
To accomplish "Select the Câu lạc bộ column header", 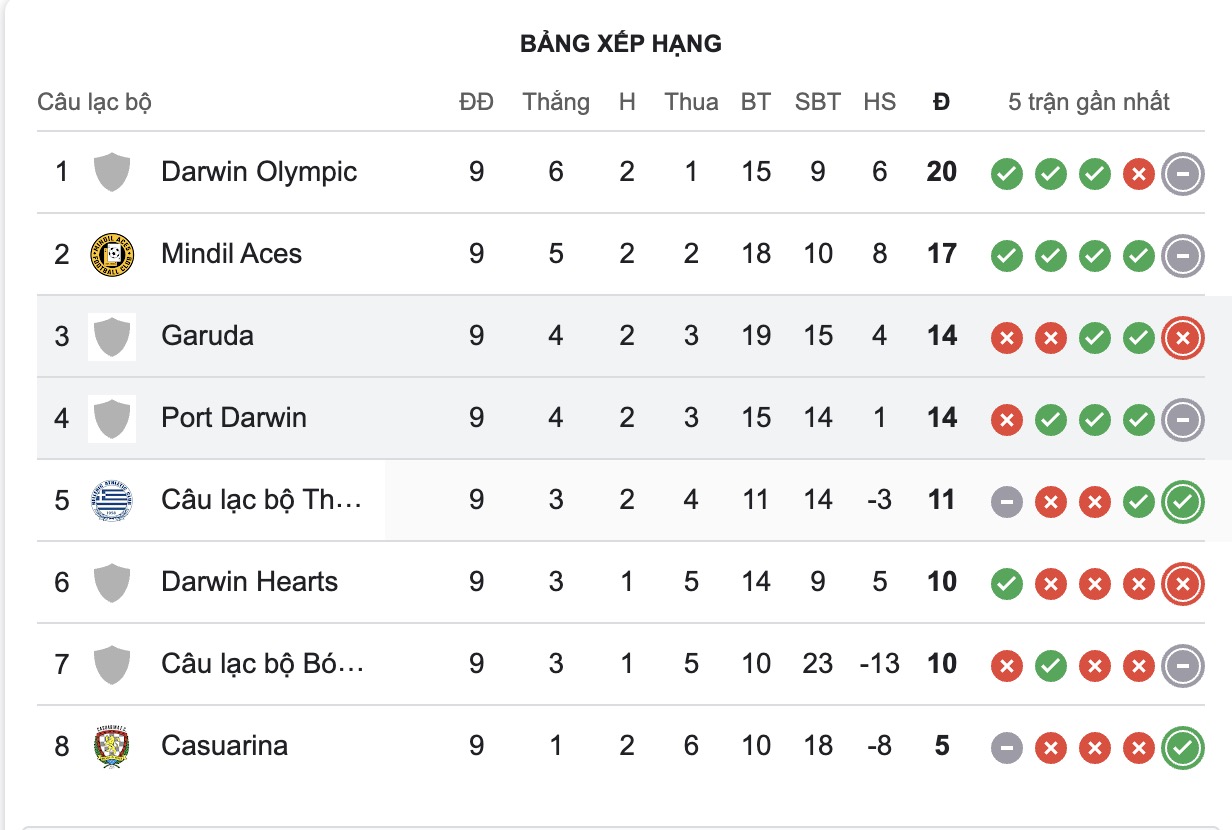I will pos(93,101).
